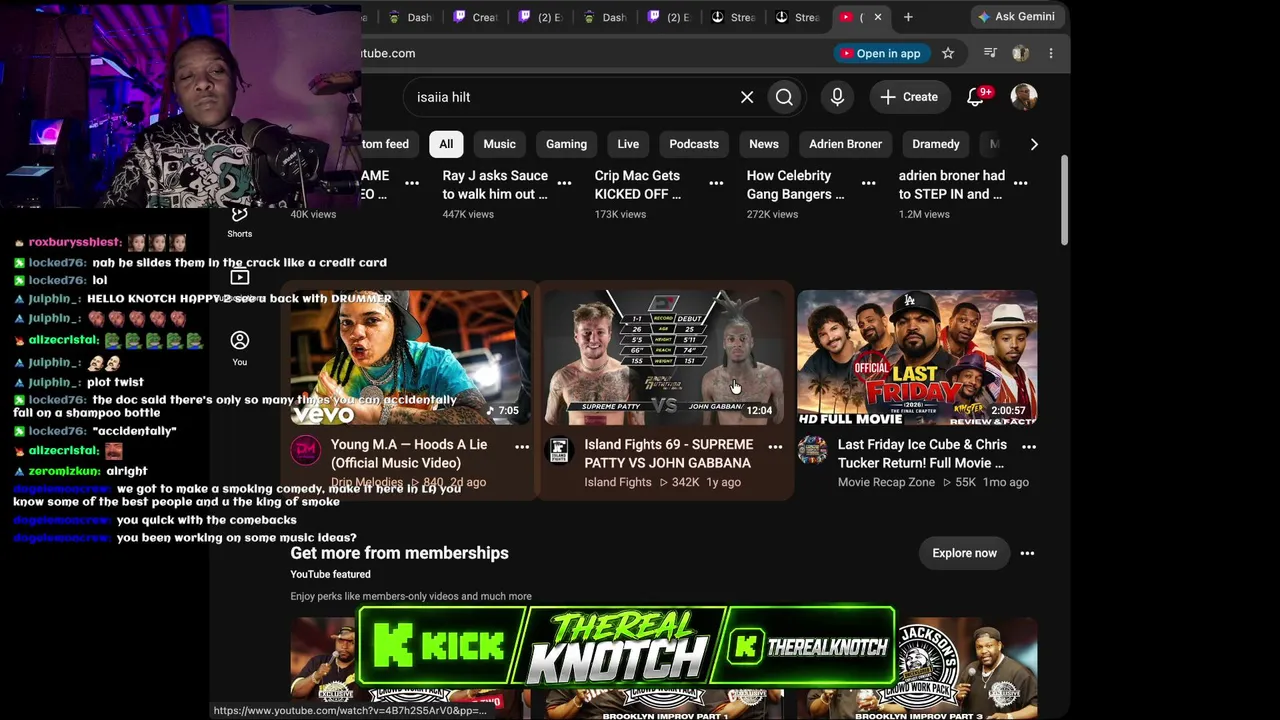The image size is (1280, 720).
Task: Show next filter chips with the arrow
Action: click(x=1034, y=144)
